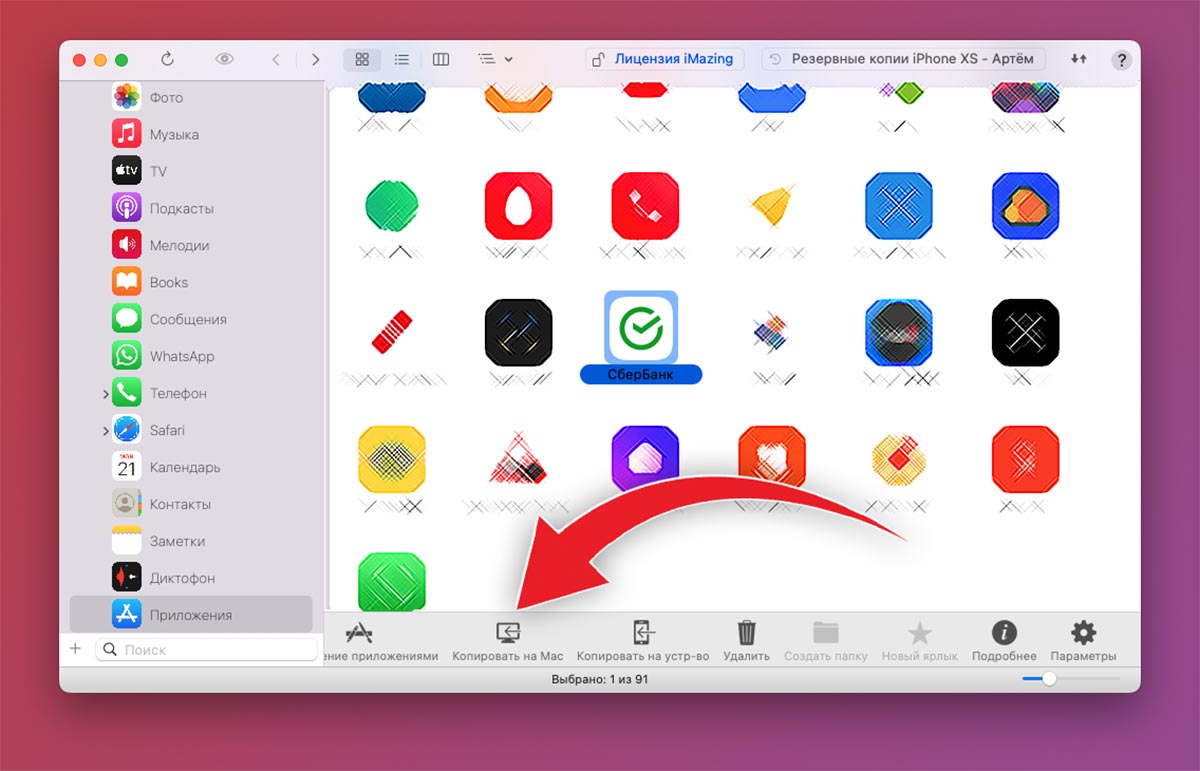Open the sorting options dropdown
The image size is (1200, 771).
(x=495, y=59)
